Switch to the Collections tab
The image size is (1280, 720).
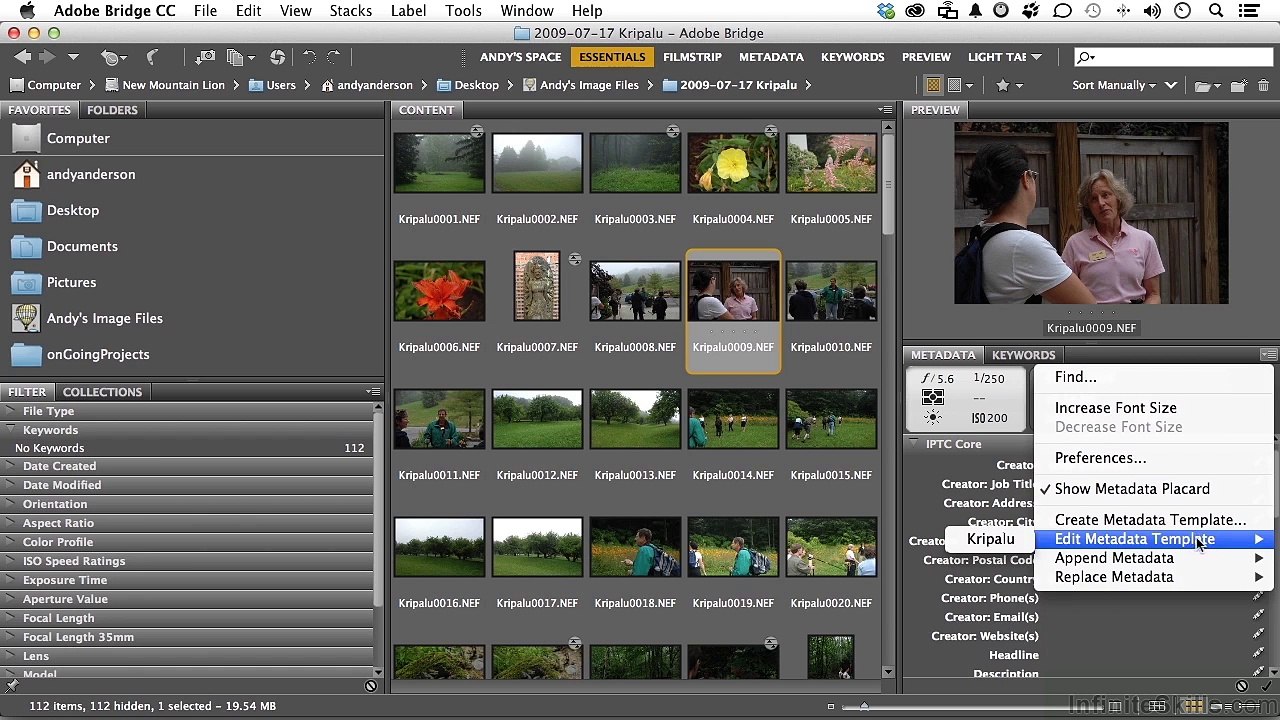102,392
